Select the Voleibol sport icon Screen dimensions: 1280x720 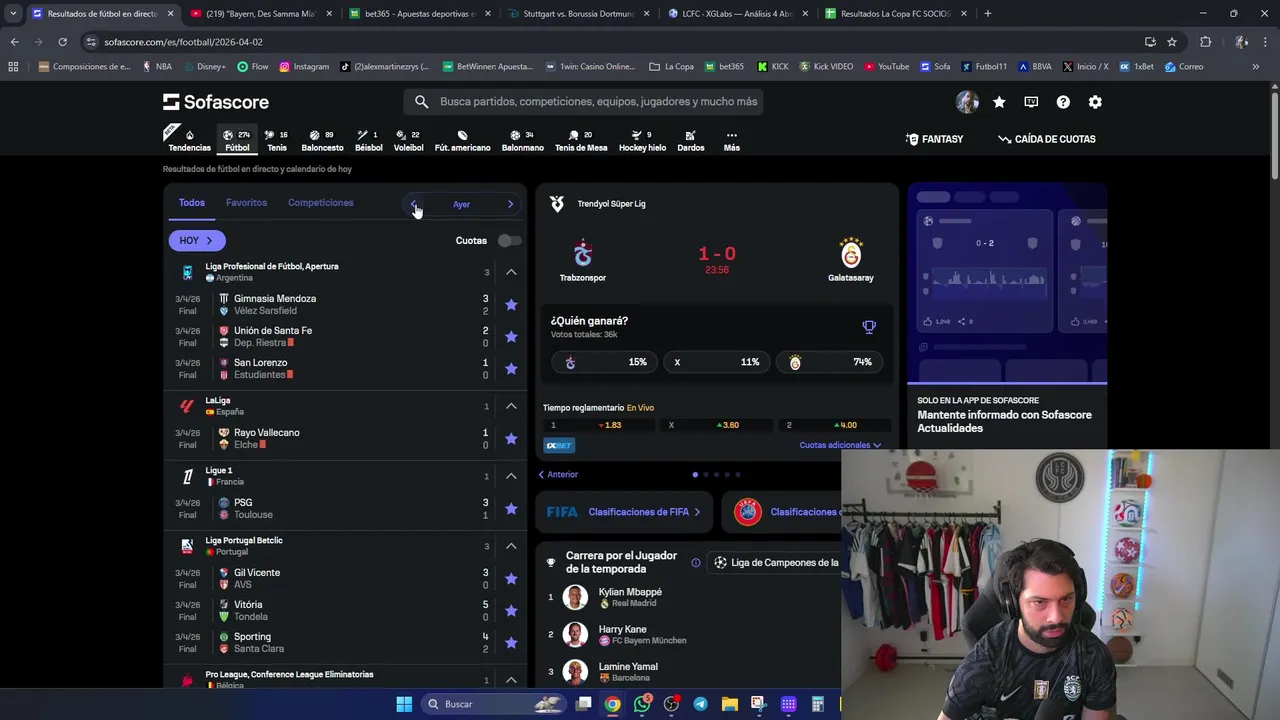tap(408, 140)
